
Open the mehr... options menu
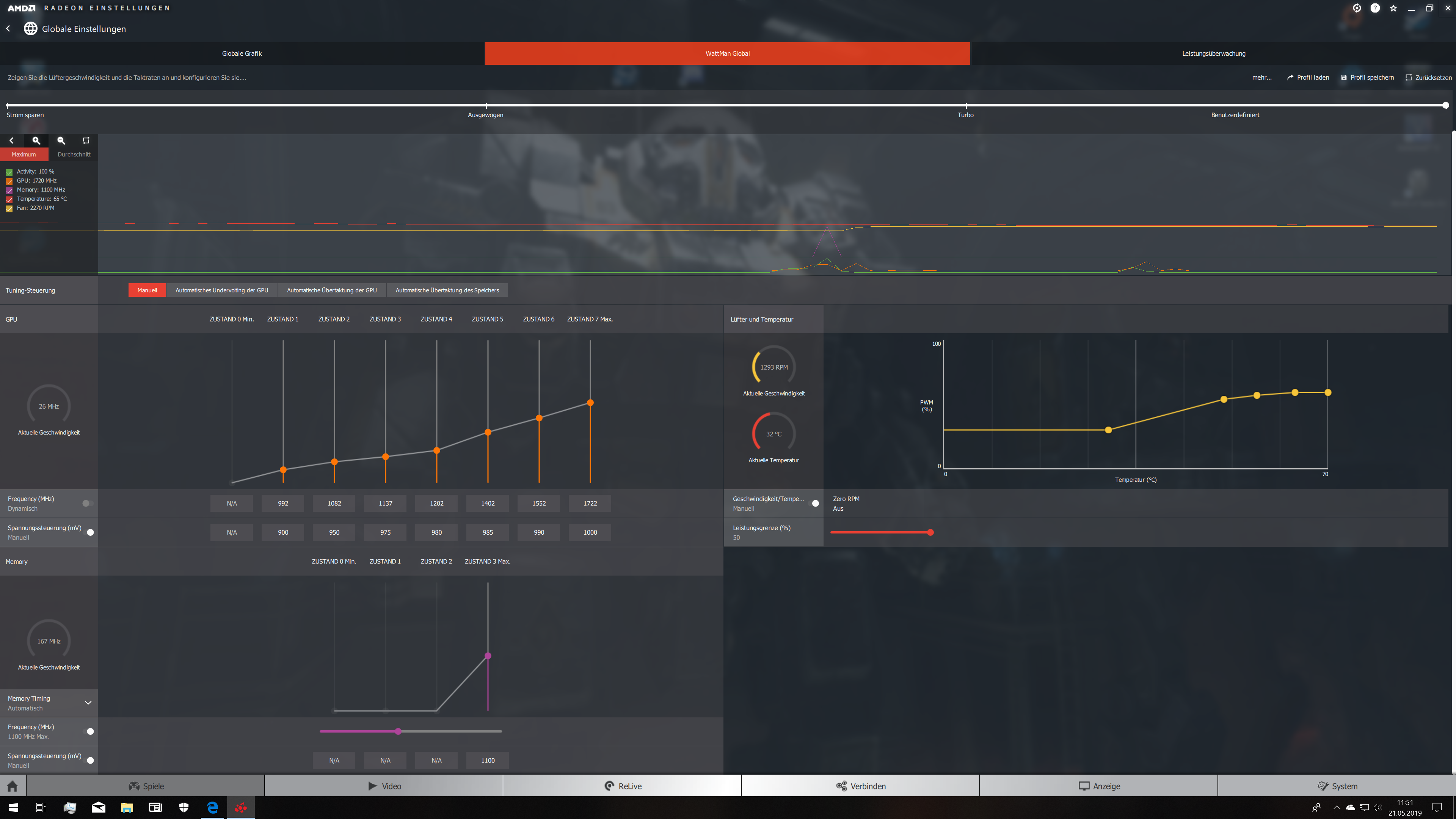coord(1261,77)
